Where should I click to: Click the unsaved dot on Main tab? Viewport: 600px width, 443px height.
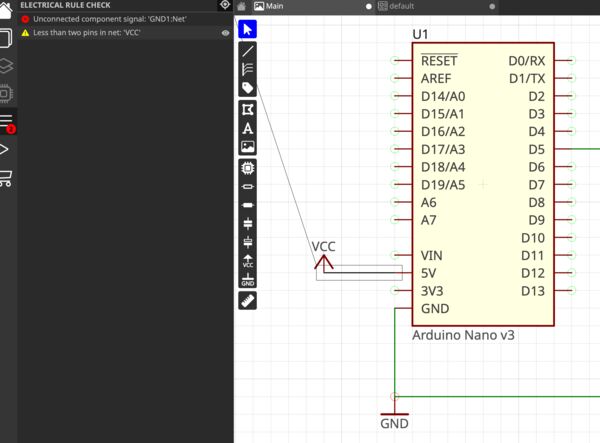coord(368,7)
